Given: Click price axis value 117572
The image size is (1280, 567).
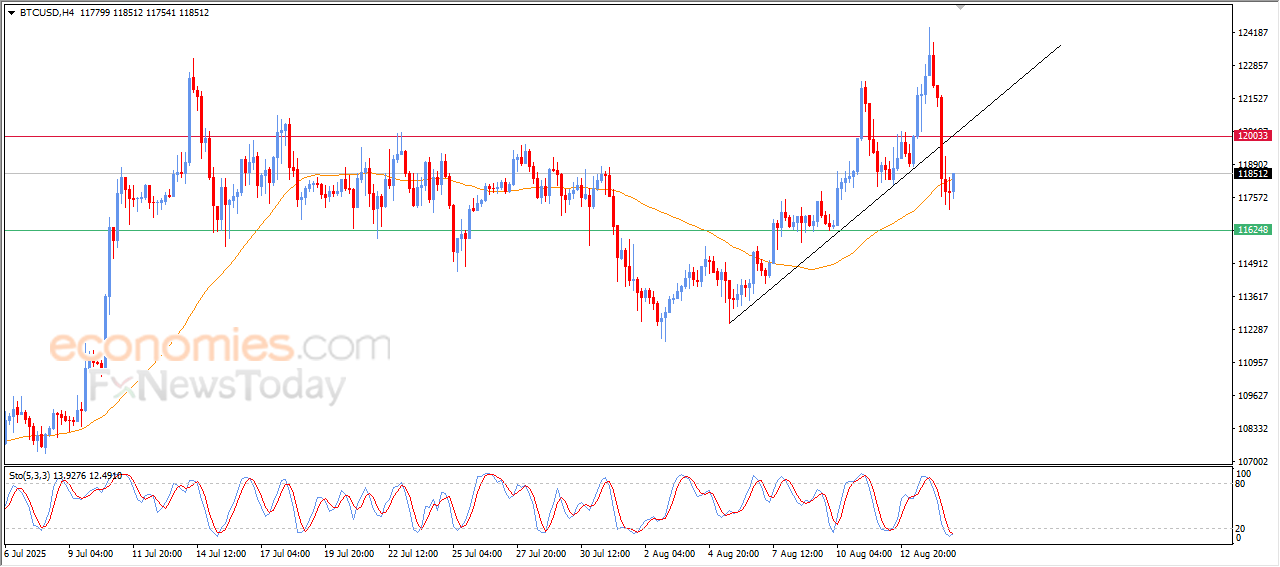Looking at the screenshot, I should (1252, 198).
